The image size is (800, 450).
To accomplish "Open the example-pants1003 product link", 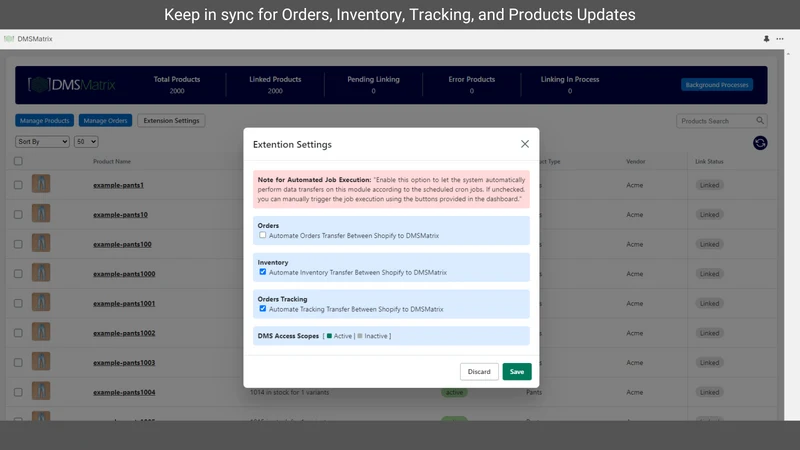I will [124, 363].
